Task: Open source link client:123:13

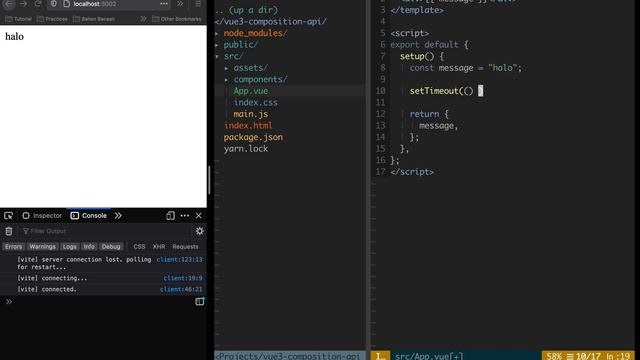Action: point(179,260)
